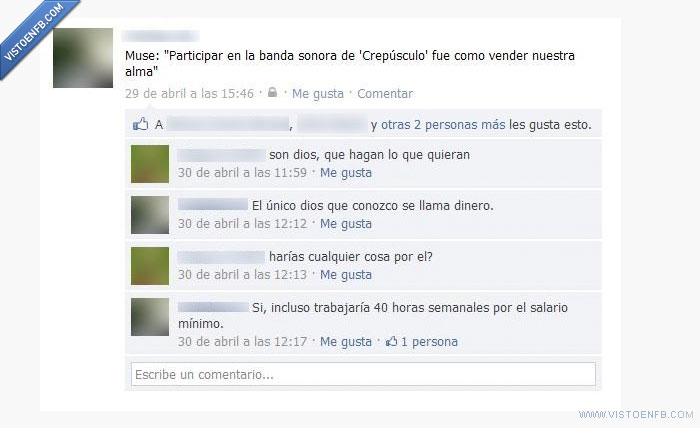Like the 'trabajaría 40 horas semanales' comment
Image resolution: width=700 pixels, height=428 pixels.
pyautogui.click(x=346, y=341)
